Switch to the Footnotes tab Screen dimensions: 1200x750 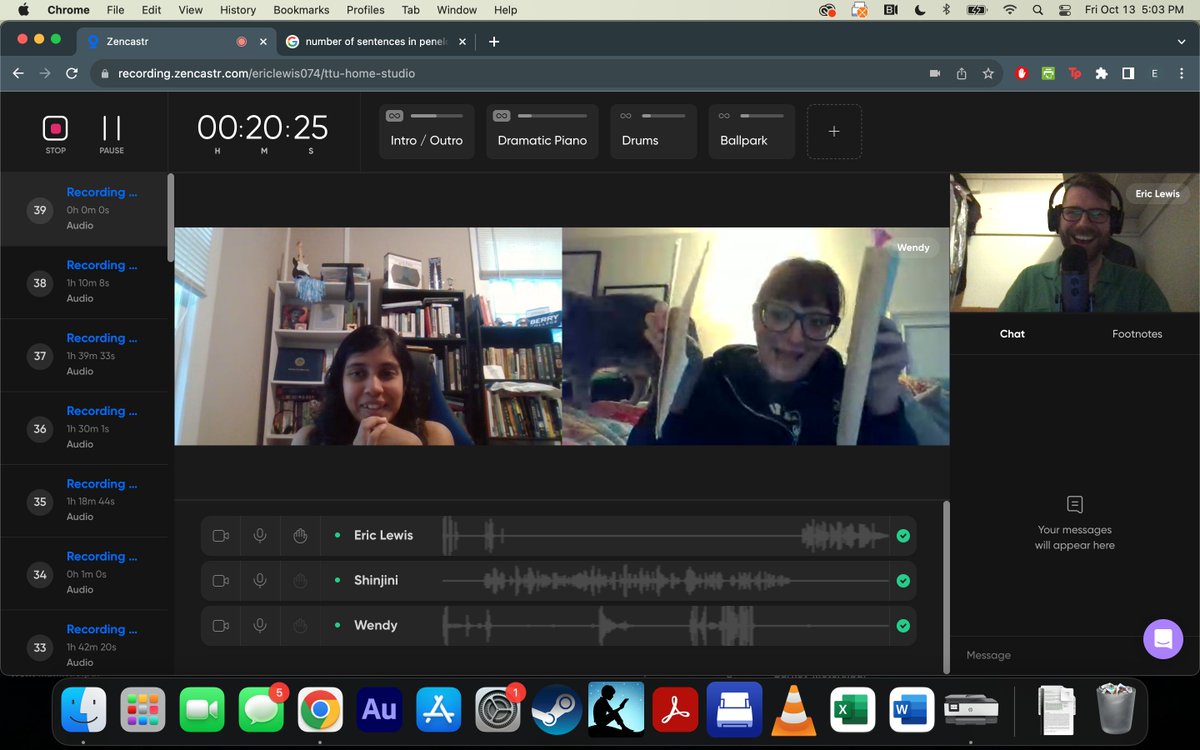click(1136, 333)
